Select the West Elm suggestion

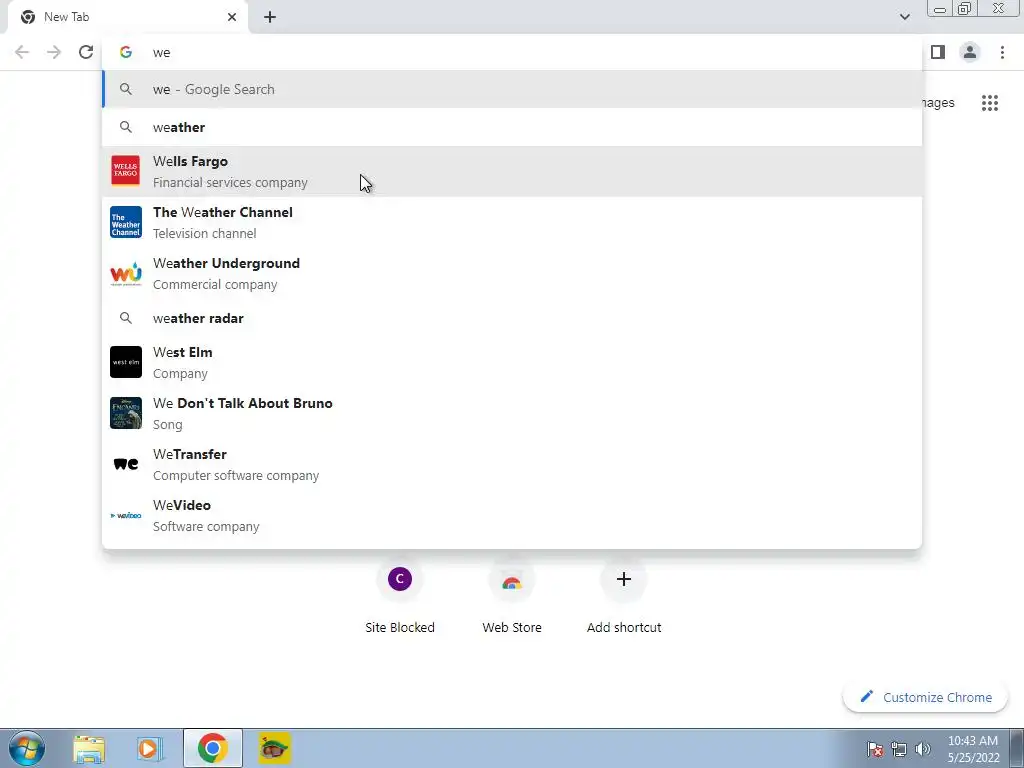512,362
